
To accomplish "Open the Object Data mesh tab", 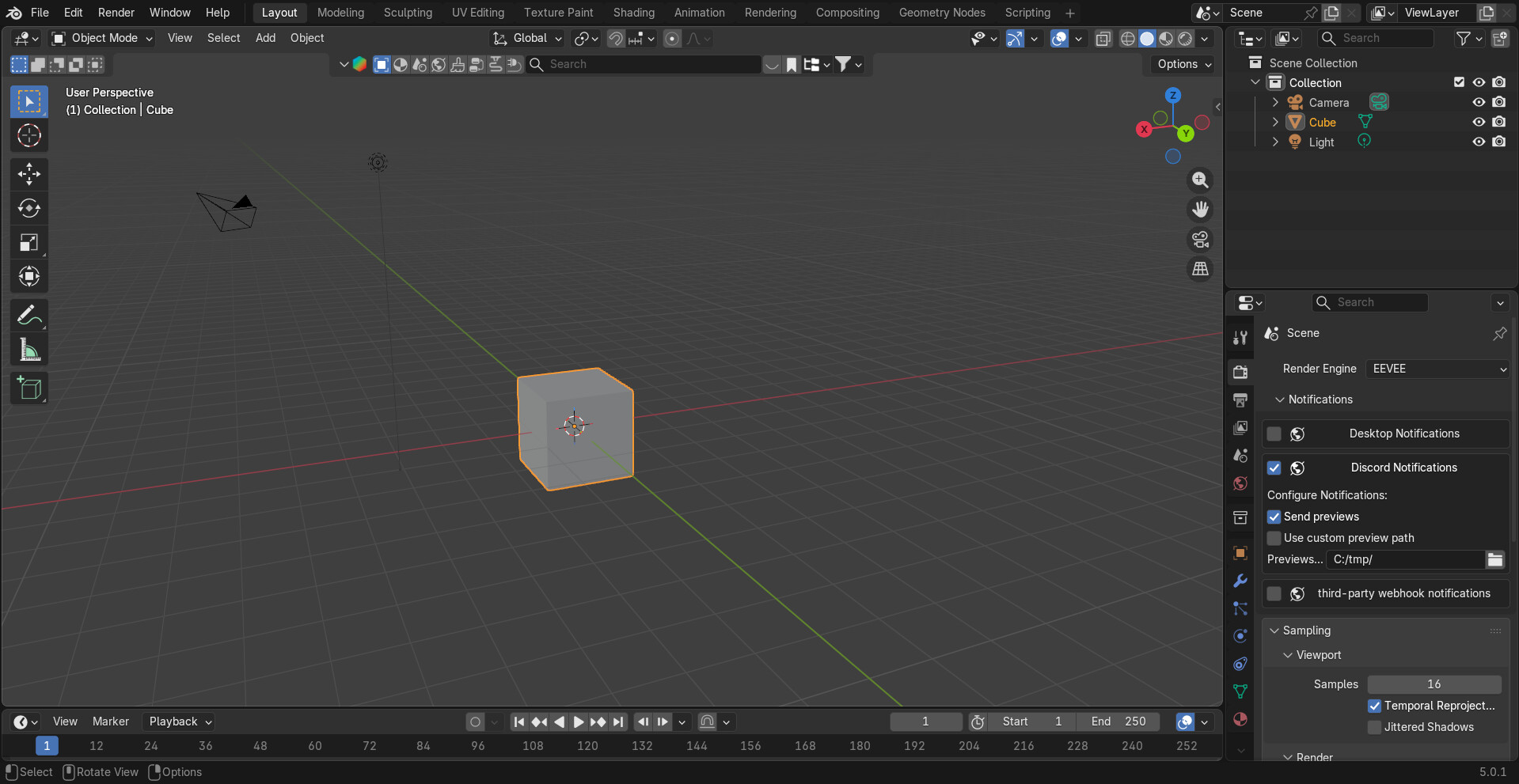I will coord(1240,691).
